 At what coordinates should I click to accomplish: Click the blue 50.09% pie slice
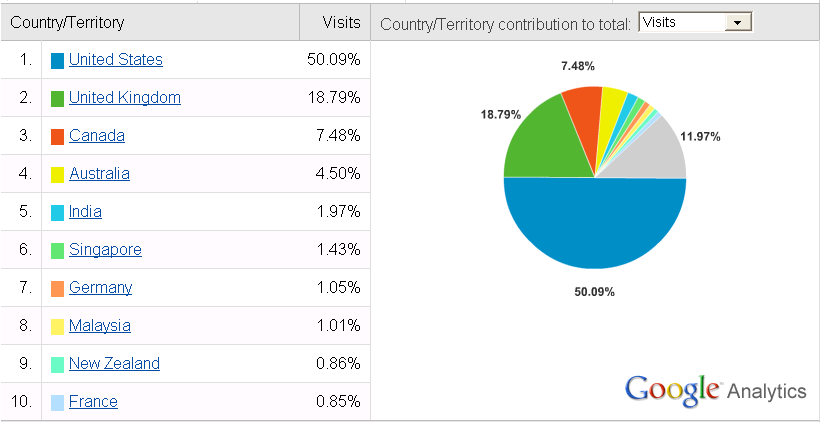[x=595, y=225]
